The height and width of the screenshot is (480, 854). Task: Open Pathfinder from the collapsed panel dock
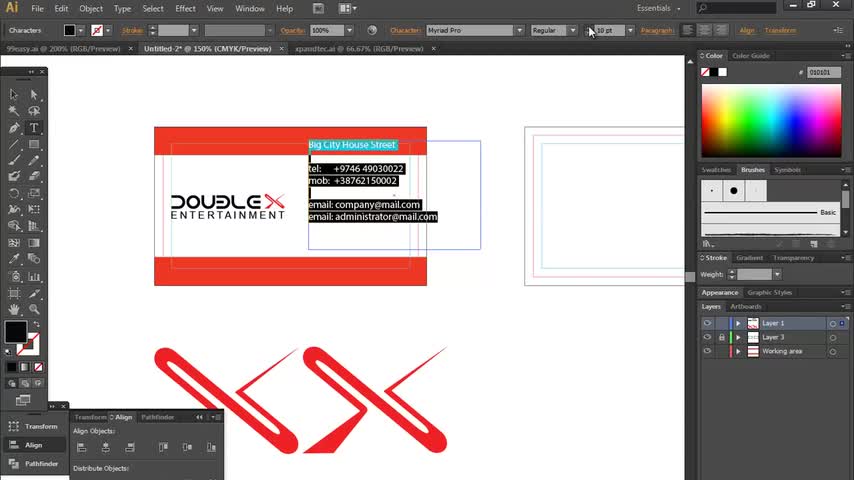pos(35,464)
